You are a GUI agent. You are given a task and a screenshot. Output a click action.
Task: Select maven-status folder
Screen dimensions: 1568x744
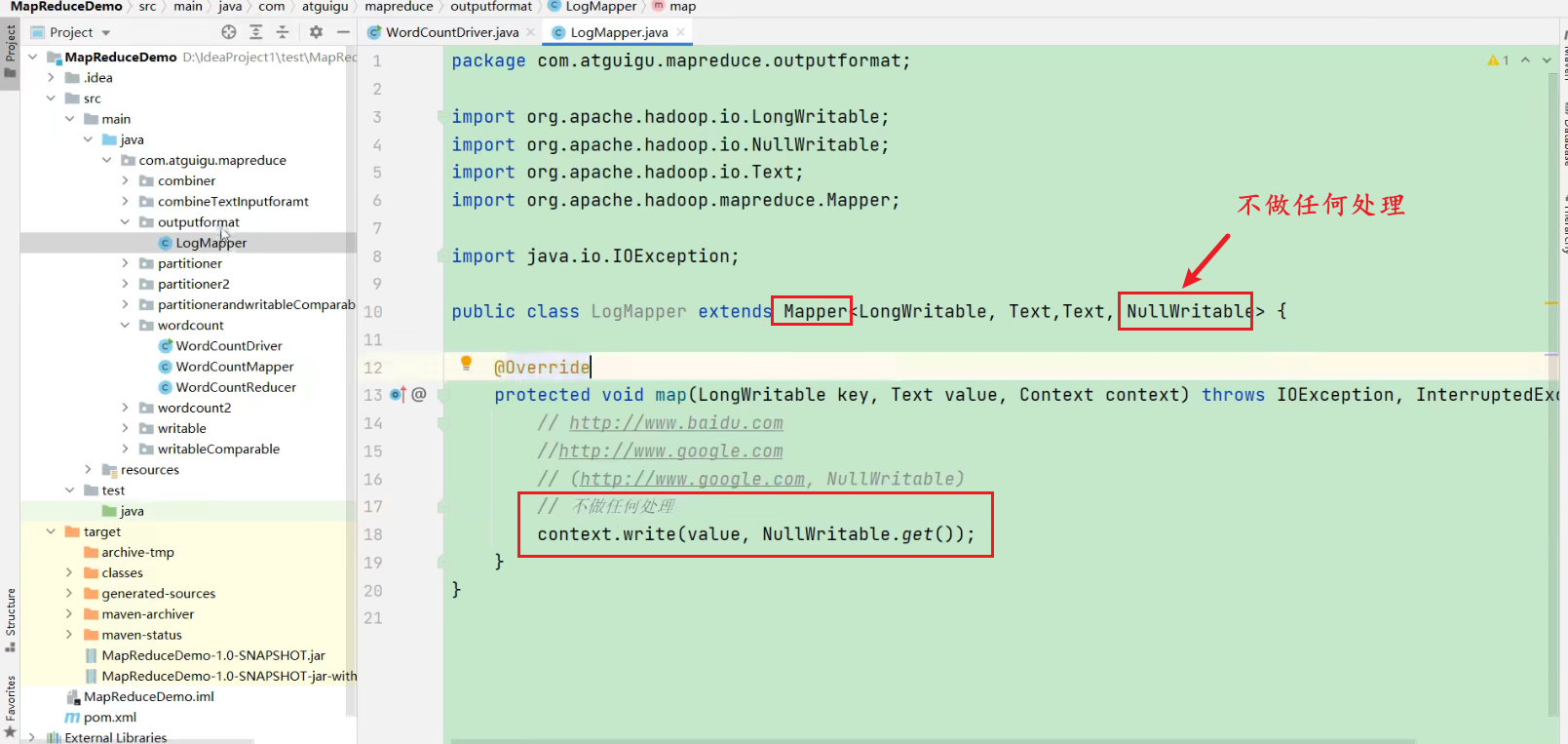tap(141, 635)
